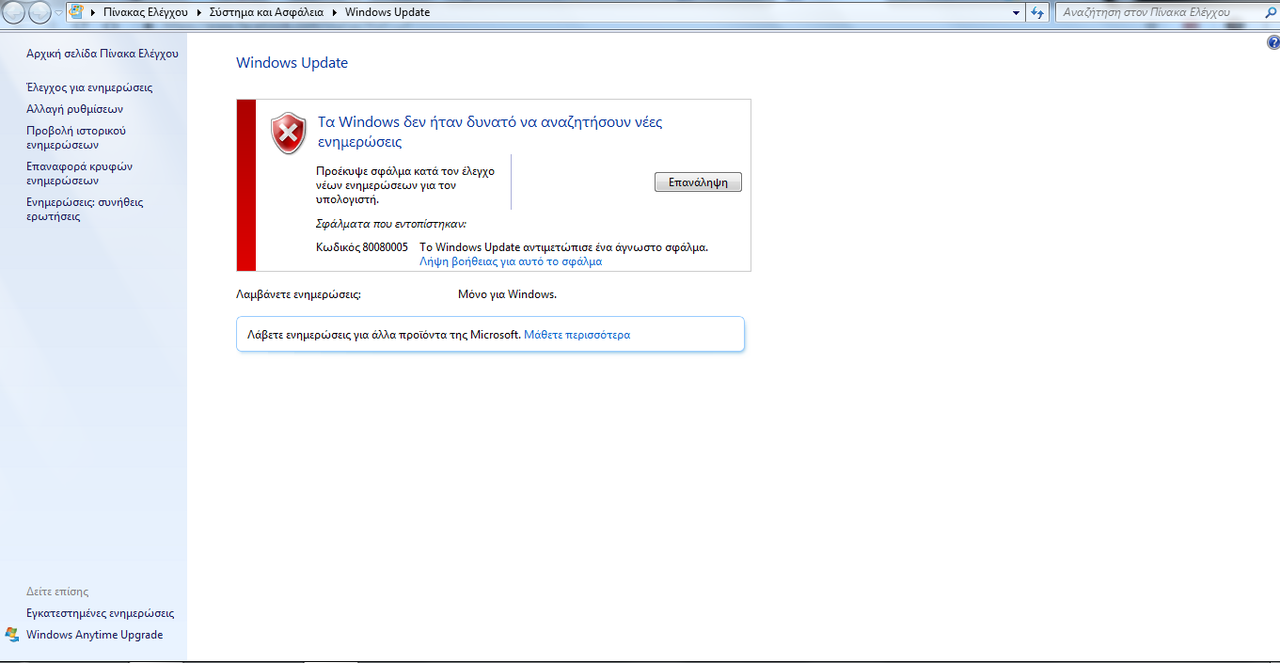Open Ενημερώσεις: συνήθεις ερωτήσεις link
This screenshot has height=663, width=1280.
(x=85, y=209)
